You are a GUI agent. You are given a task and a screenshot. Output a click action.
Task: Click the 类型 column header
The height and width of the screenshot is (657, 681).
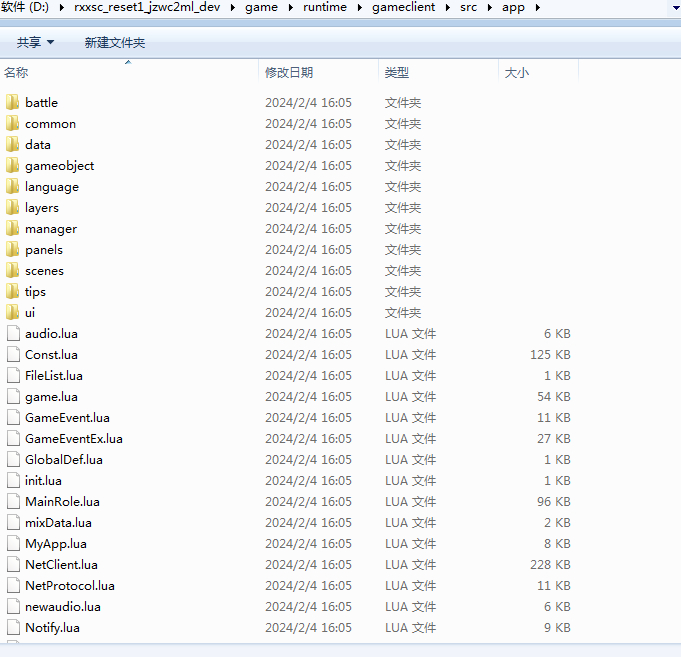point(397,73)
